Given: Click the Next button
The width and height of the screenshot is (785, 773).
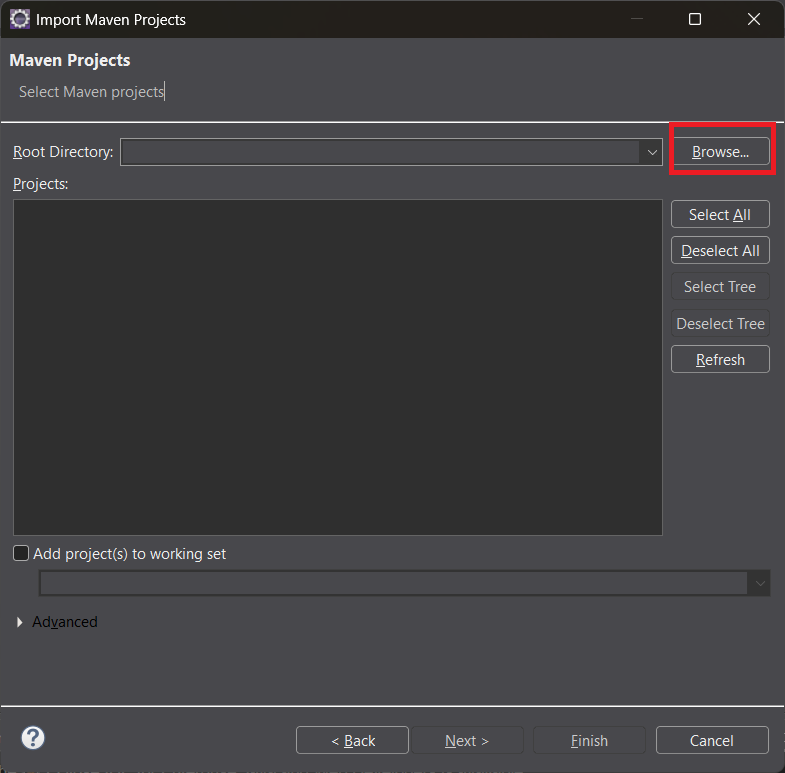Looking at the screenshot, I should pos(467,740).
